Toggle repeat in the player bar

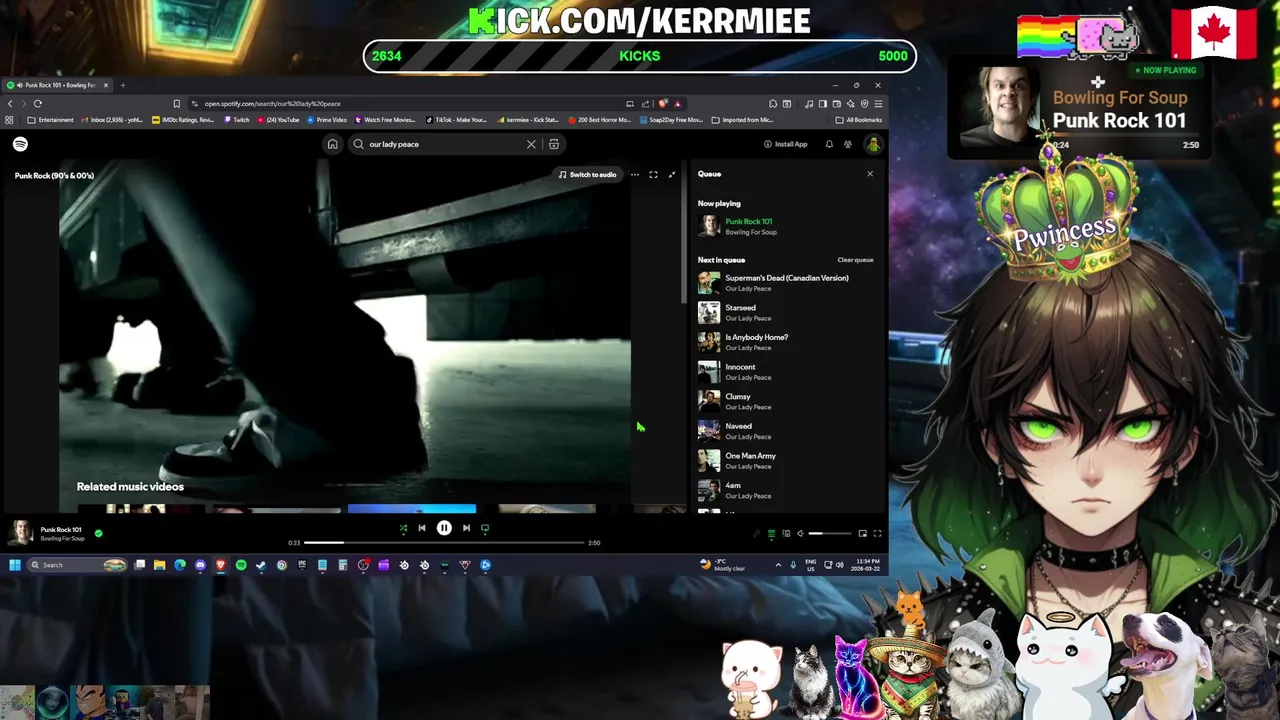click(485, 528)
